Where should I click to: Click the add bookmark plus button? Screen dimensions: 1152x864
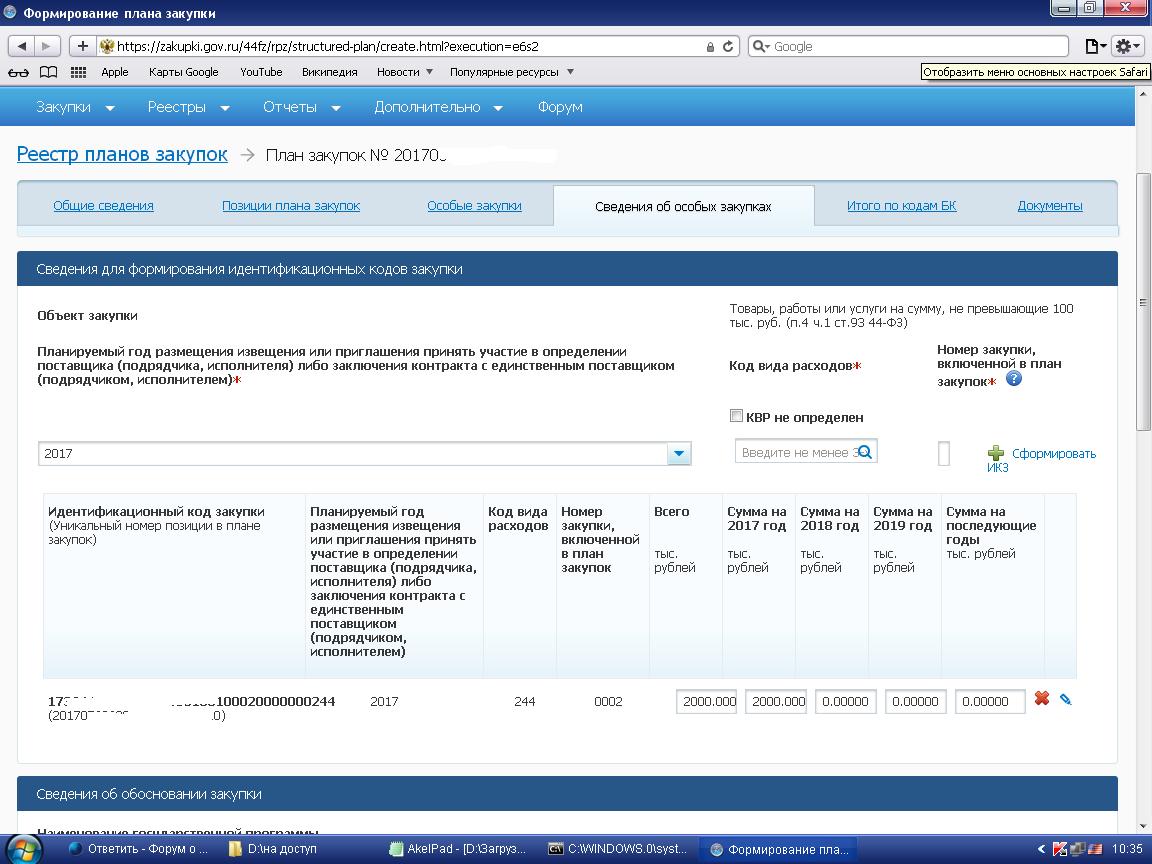pyautogui.click(x=82, y=46)
